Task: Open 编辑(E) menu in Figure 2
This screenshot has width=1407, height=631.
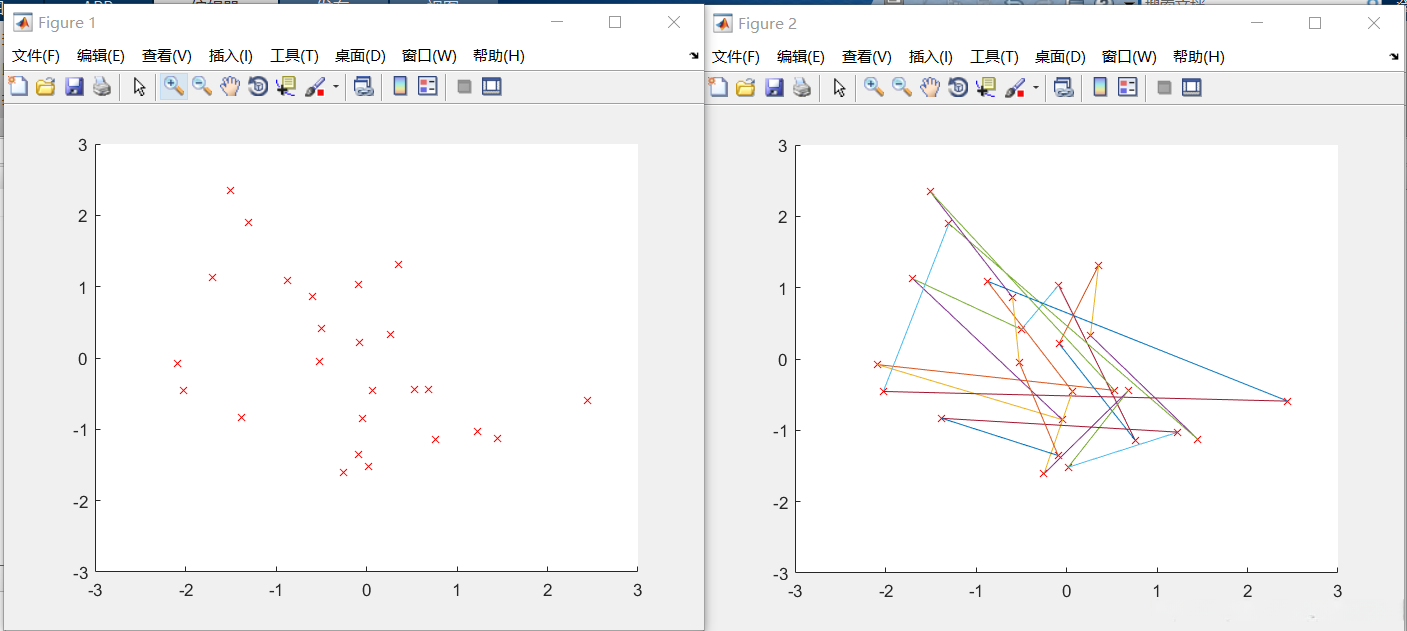Action: (x=801, y=57)
